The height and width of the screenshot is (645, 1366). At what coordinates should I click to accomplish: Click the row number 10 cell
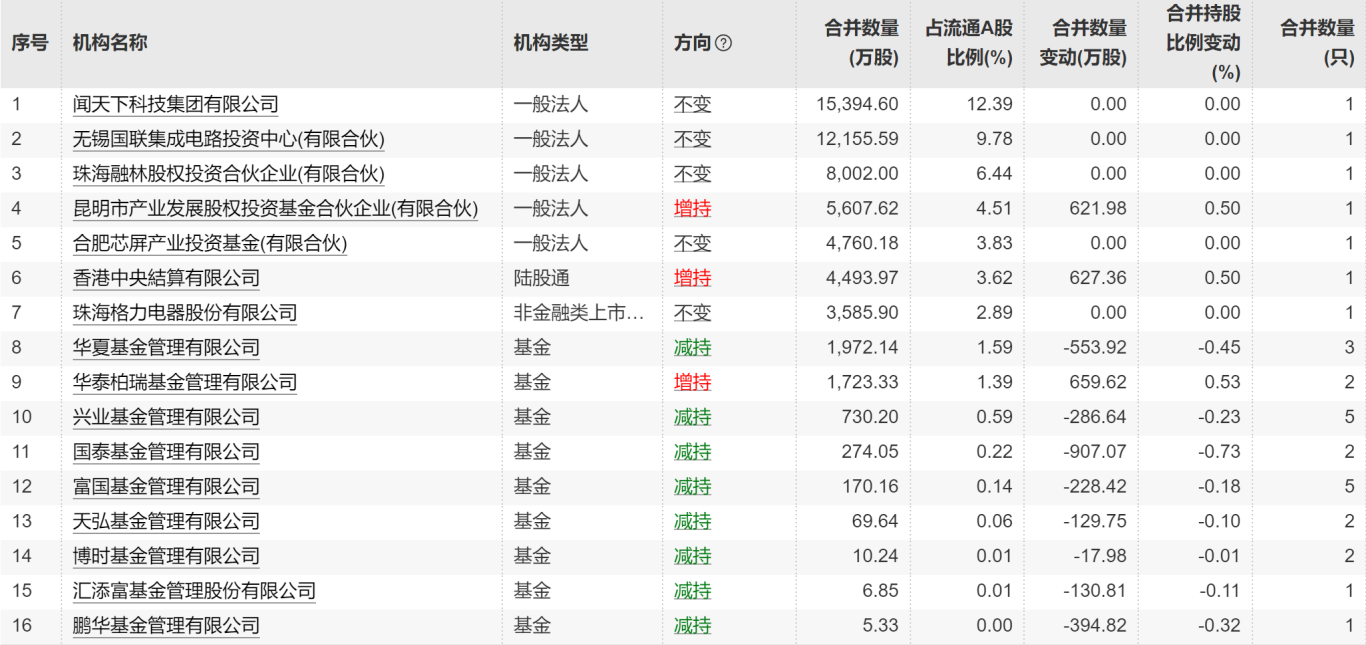[x=22, y=417]
